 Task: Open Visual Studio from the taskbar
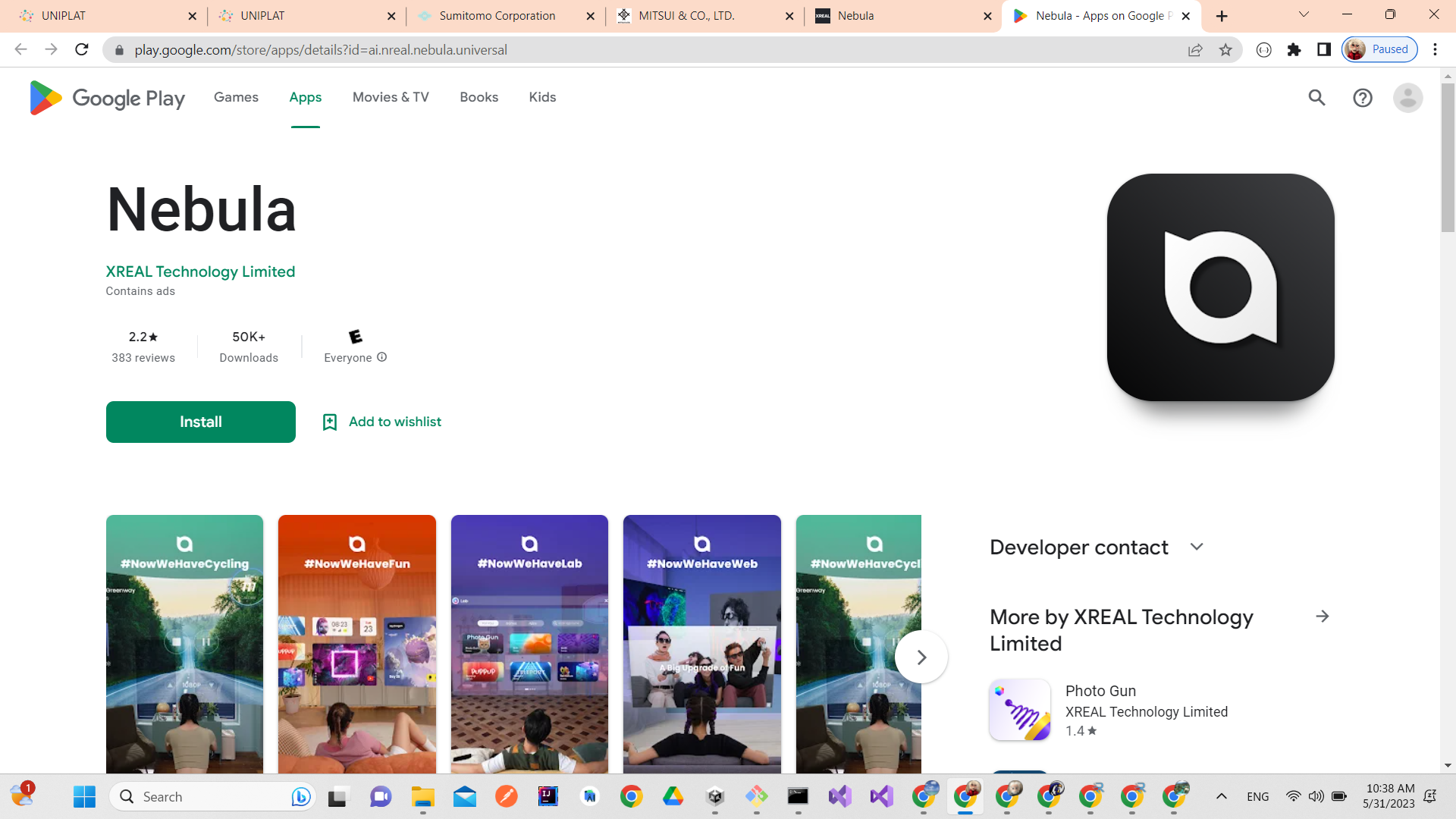coord(839,796)
